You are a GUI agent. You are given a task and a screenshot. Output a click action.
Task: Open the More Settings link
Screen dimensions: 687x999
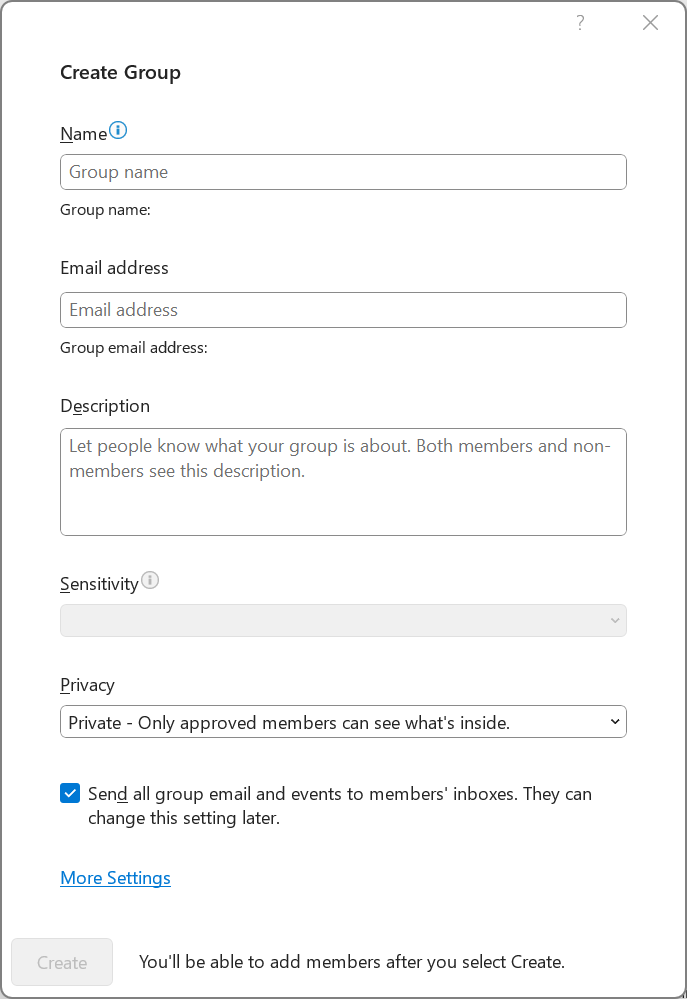pos(115,878)
